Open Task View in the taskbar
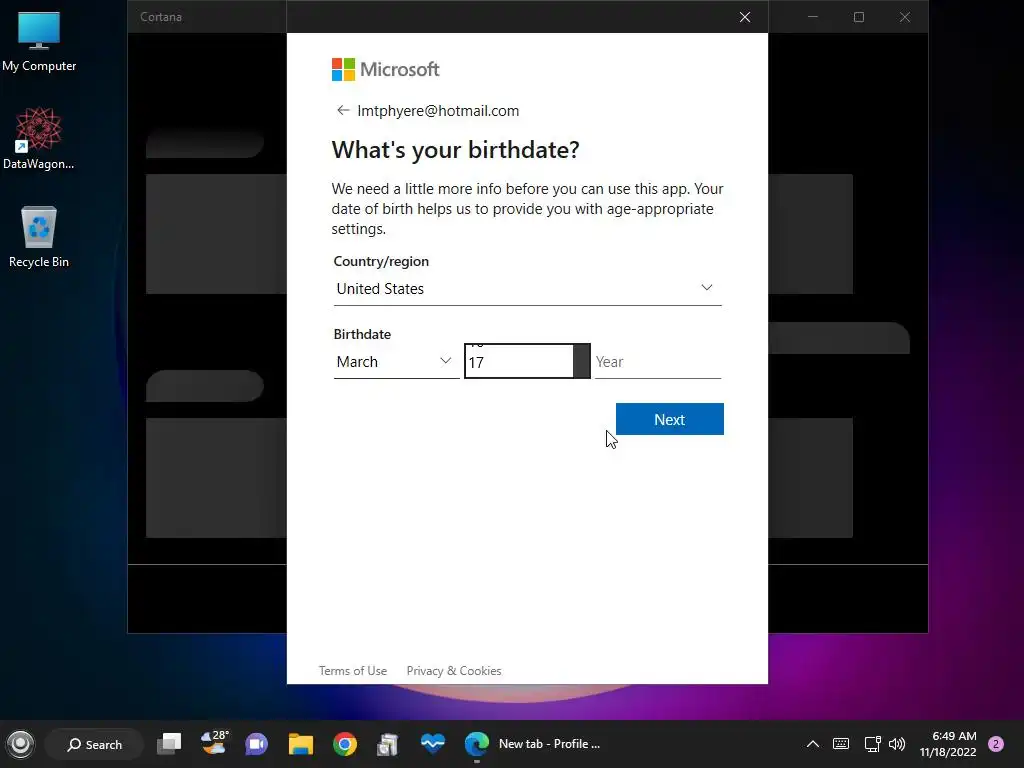 pyautogui.click(x=169, y=744)
